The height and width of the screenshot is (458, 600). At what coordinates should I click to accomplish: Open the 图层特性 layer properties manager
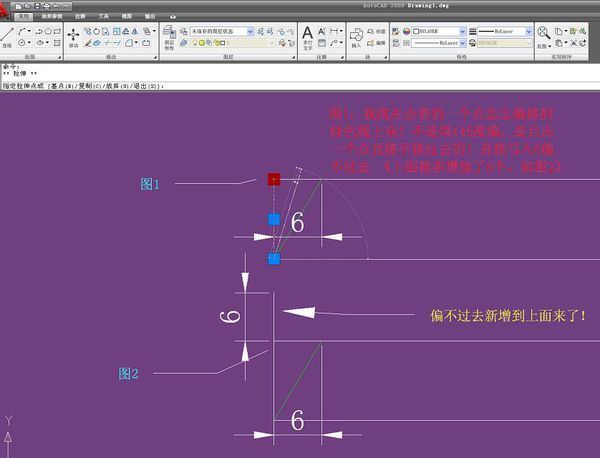169,37
